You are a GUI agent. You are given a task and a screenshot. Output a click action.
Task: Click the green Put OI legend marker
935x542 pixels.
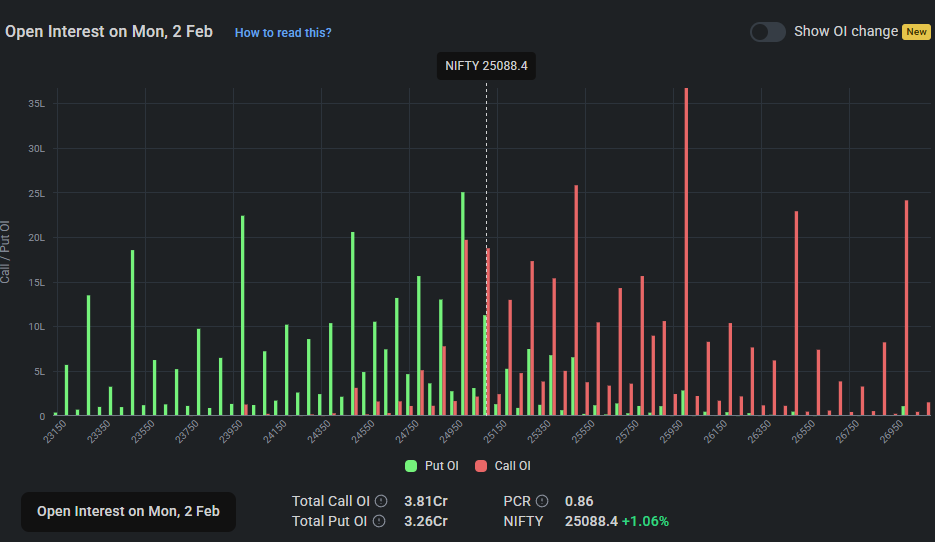411,466
